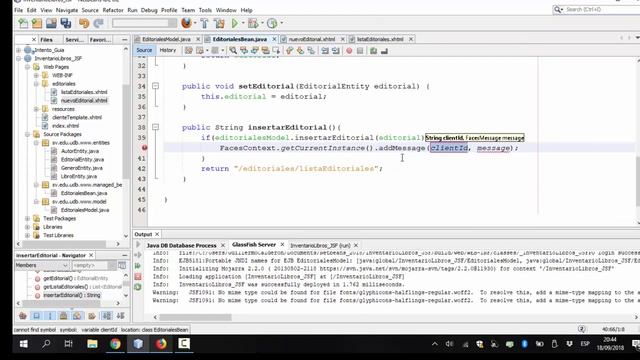Select getListaEditoriales() in the Navigator

click(x=82, y=287)
